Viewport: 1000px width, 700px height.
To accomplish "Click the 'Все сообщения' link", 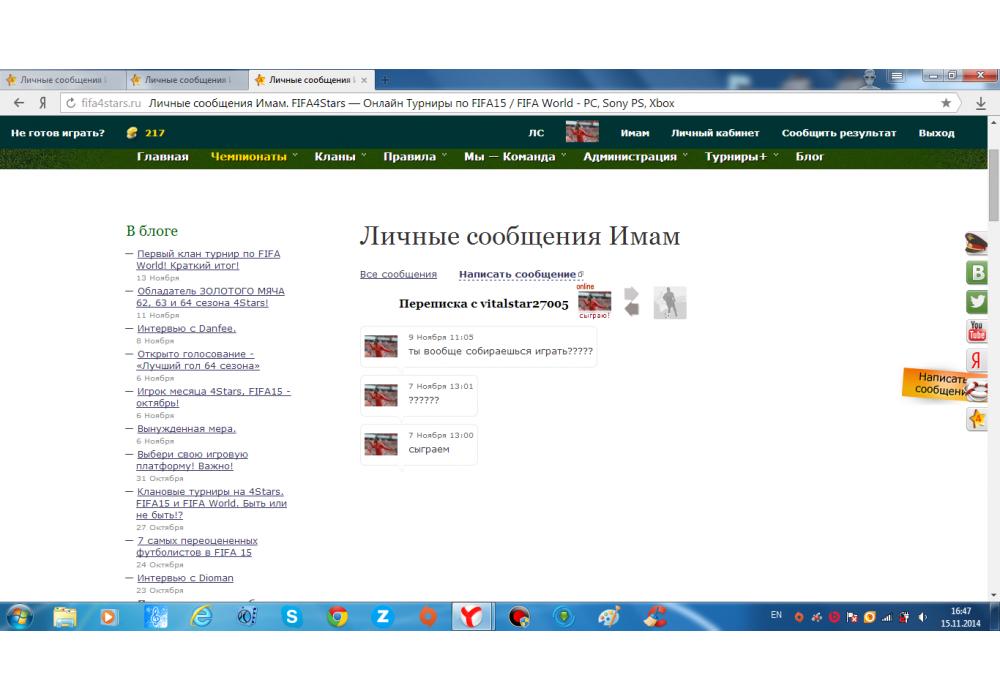I will [x=398, y=275].
